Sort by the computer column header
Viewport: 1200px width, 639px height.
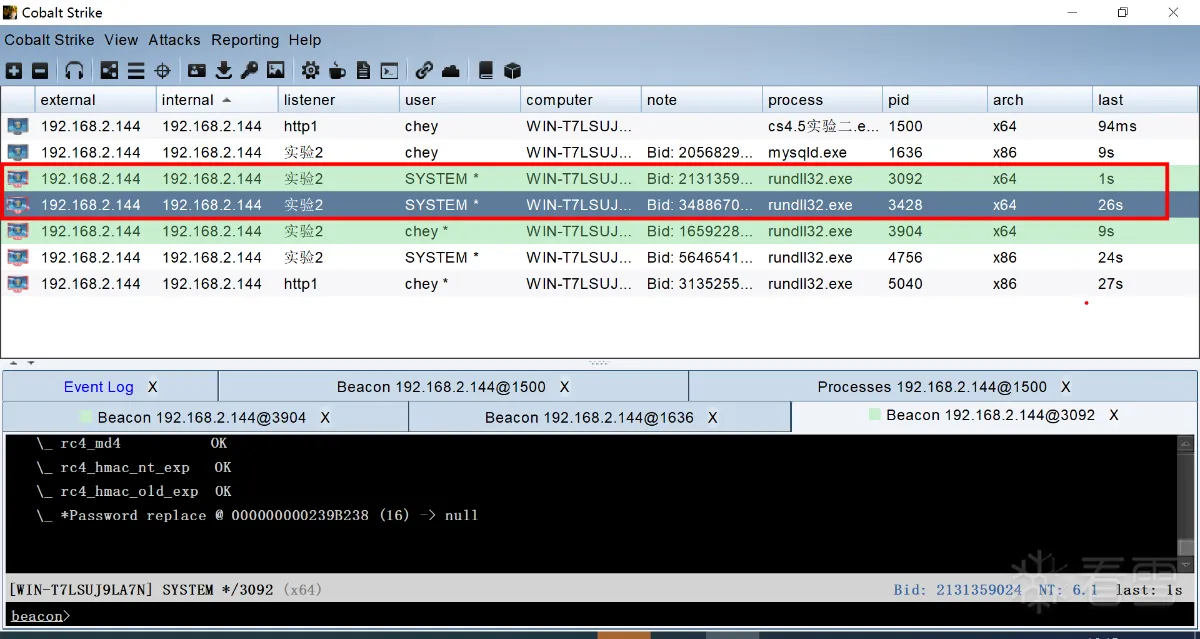coord(580,100)
